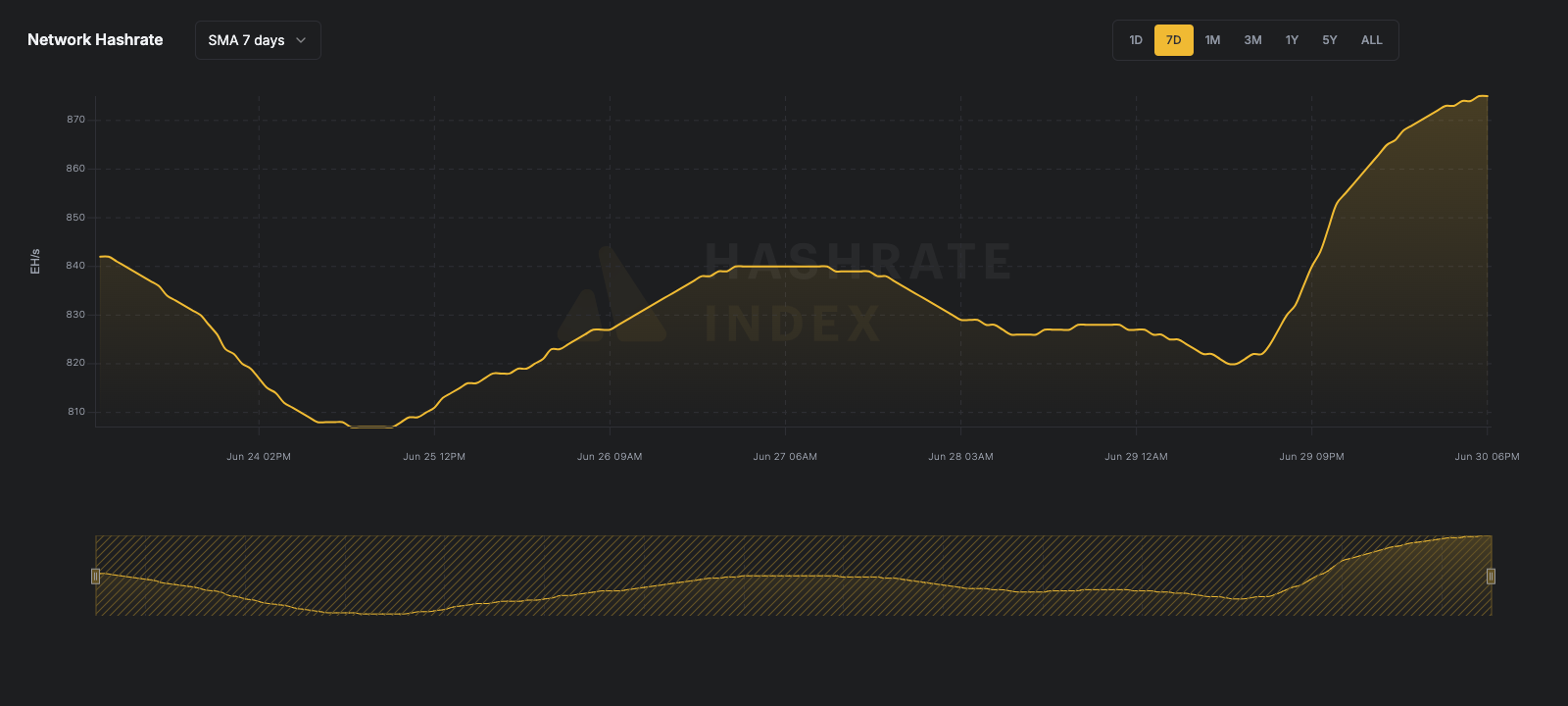Click the Jun 25 12PM axis label
The width and height of the screenshot is (1568, 706).
pos(434,457)
